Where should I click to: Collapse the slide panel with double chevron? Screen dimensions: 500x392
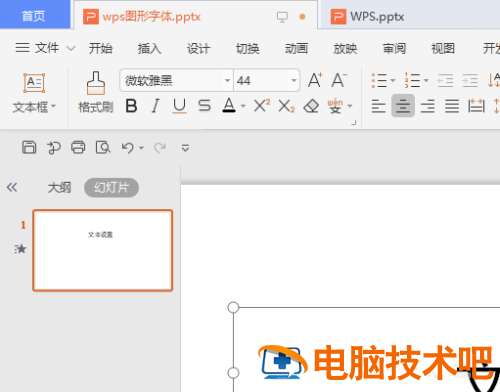click(x=12, y=187)
